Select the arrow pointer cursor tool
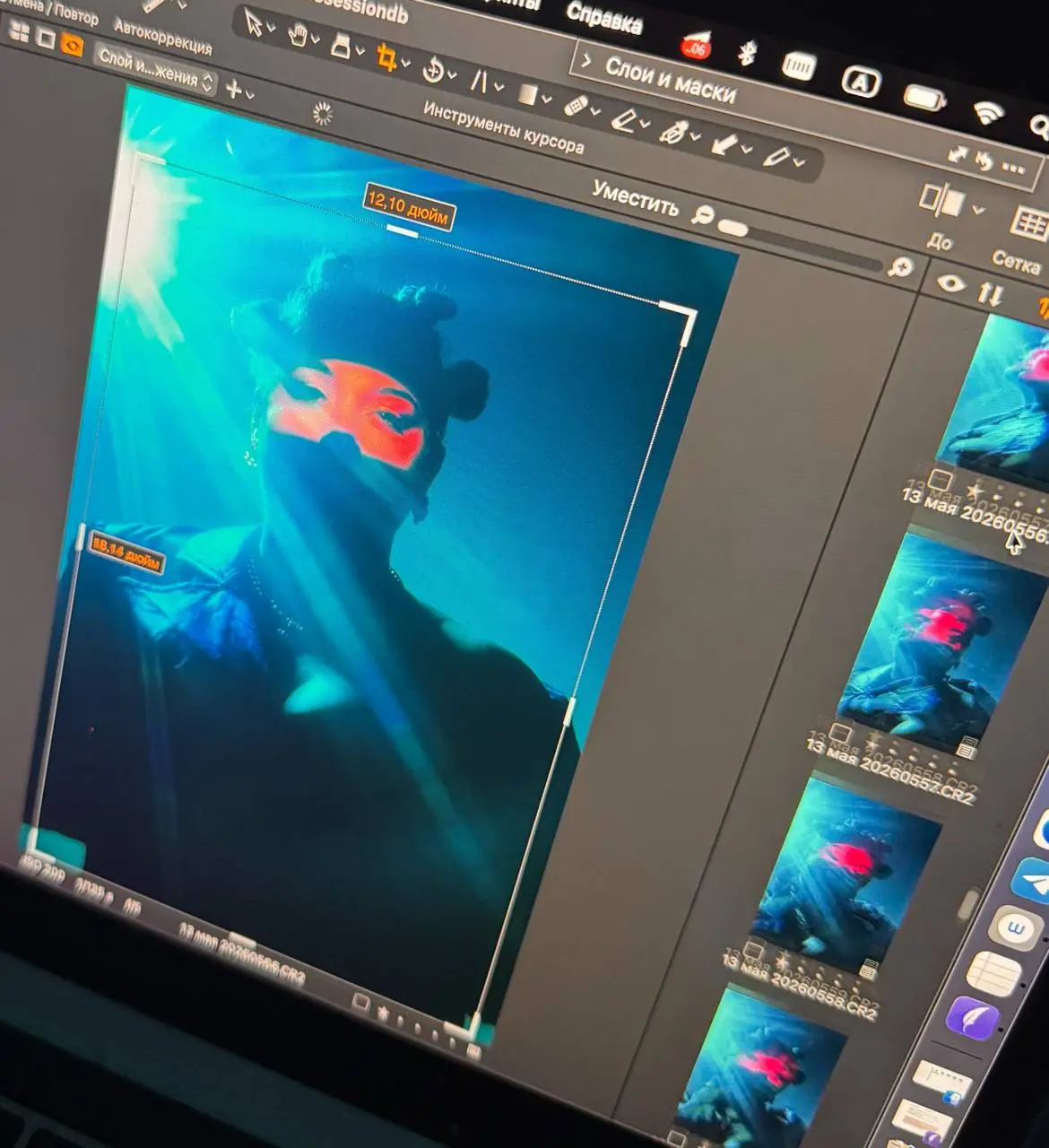This screenshot has height=1148, width=1049. (254, 23)
